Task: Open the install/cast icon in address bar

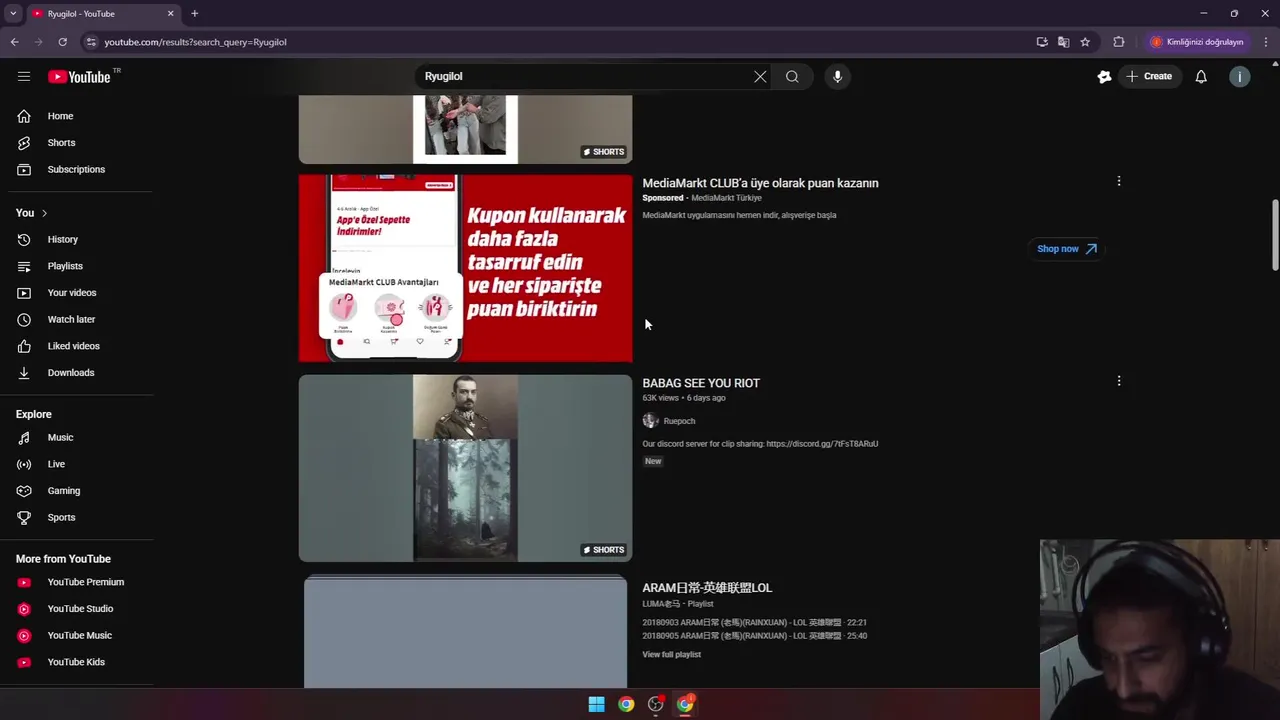Action: click(1042, 42)
